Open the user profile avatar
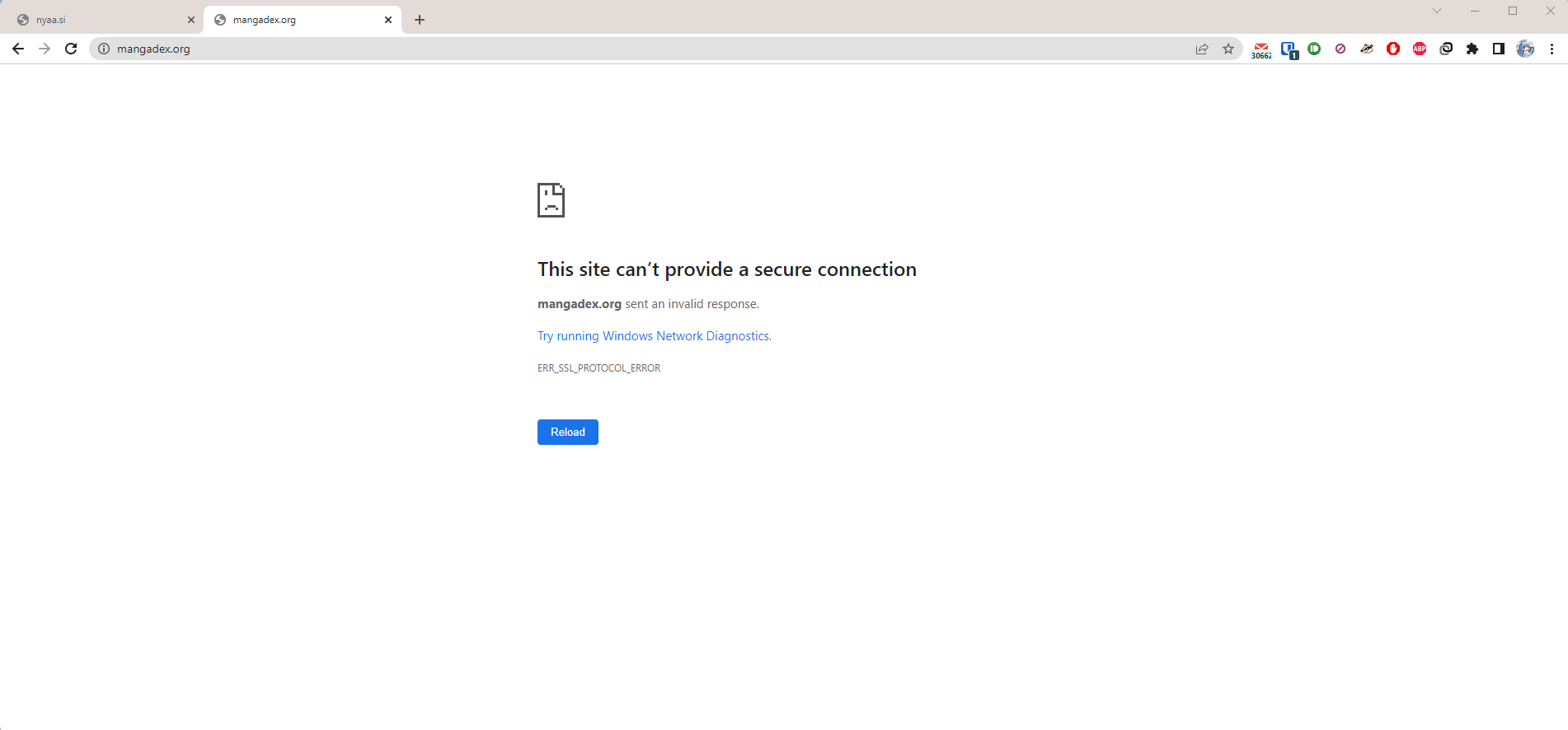Viewport: 1568px width, 730px height. tap(1525, 49)
